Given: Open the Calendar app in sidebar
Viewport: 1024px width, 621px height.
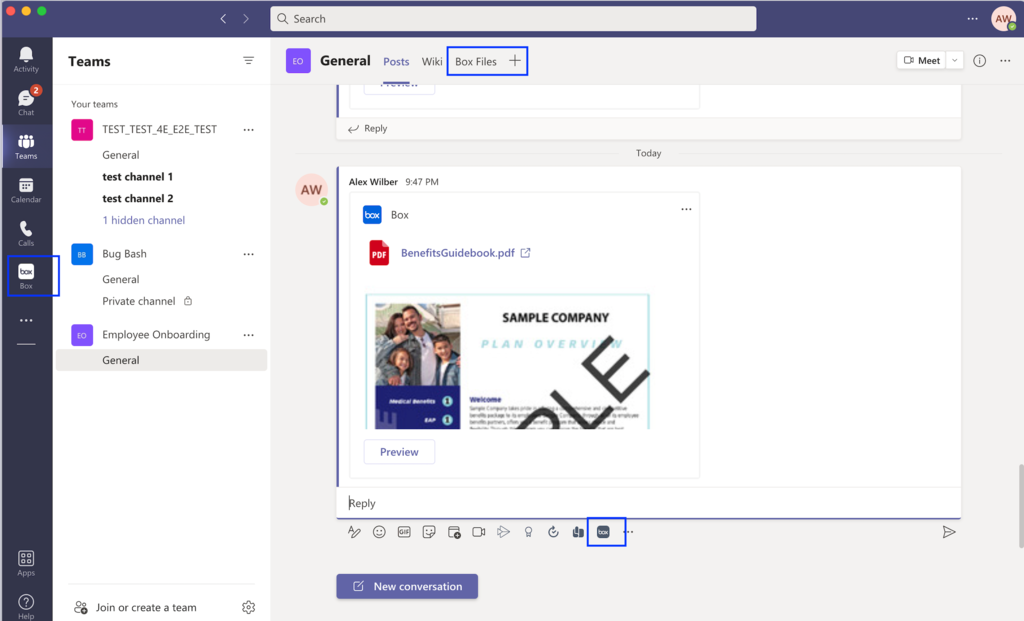Looking at the screenshot, I should coord(26,190).
